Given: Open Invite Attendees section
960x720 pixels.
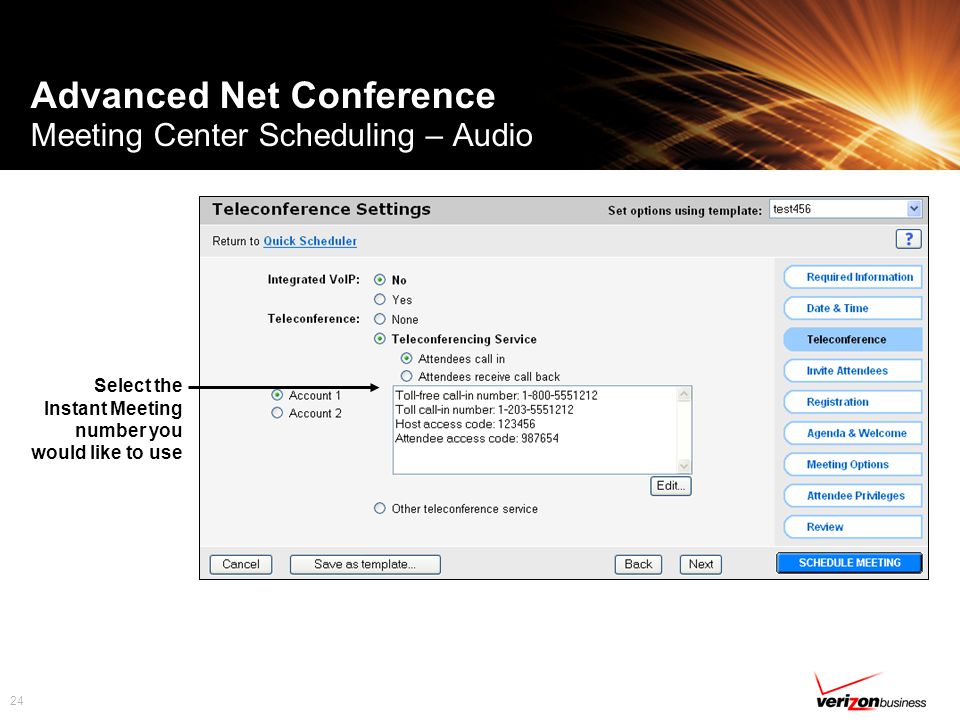Looking at the screenshot, I should [x=853, y=370].
